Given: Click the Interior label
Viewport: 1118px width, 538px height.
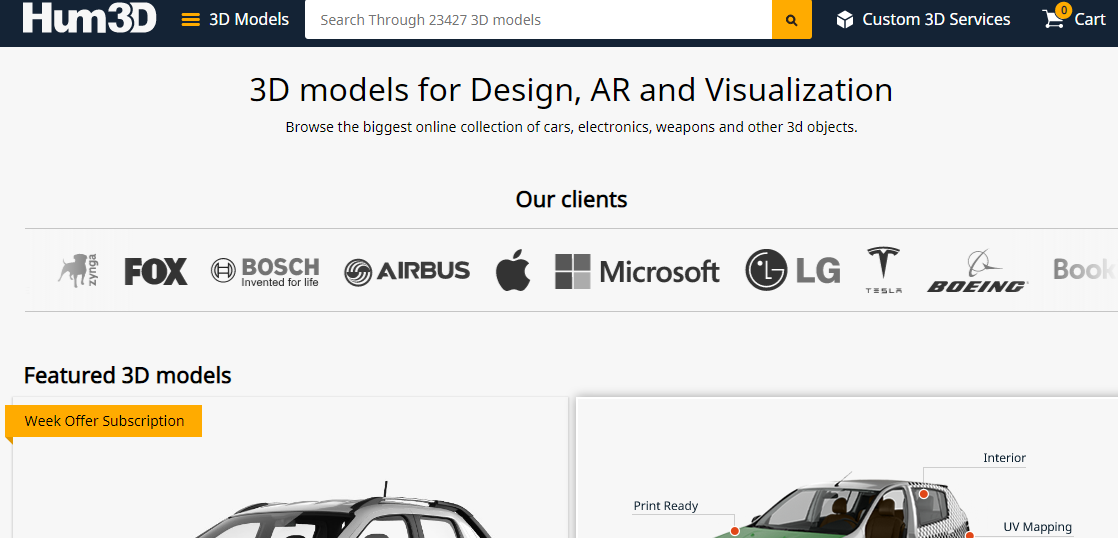Looking at the screenshot, I should (x=1004, y=457).
